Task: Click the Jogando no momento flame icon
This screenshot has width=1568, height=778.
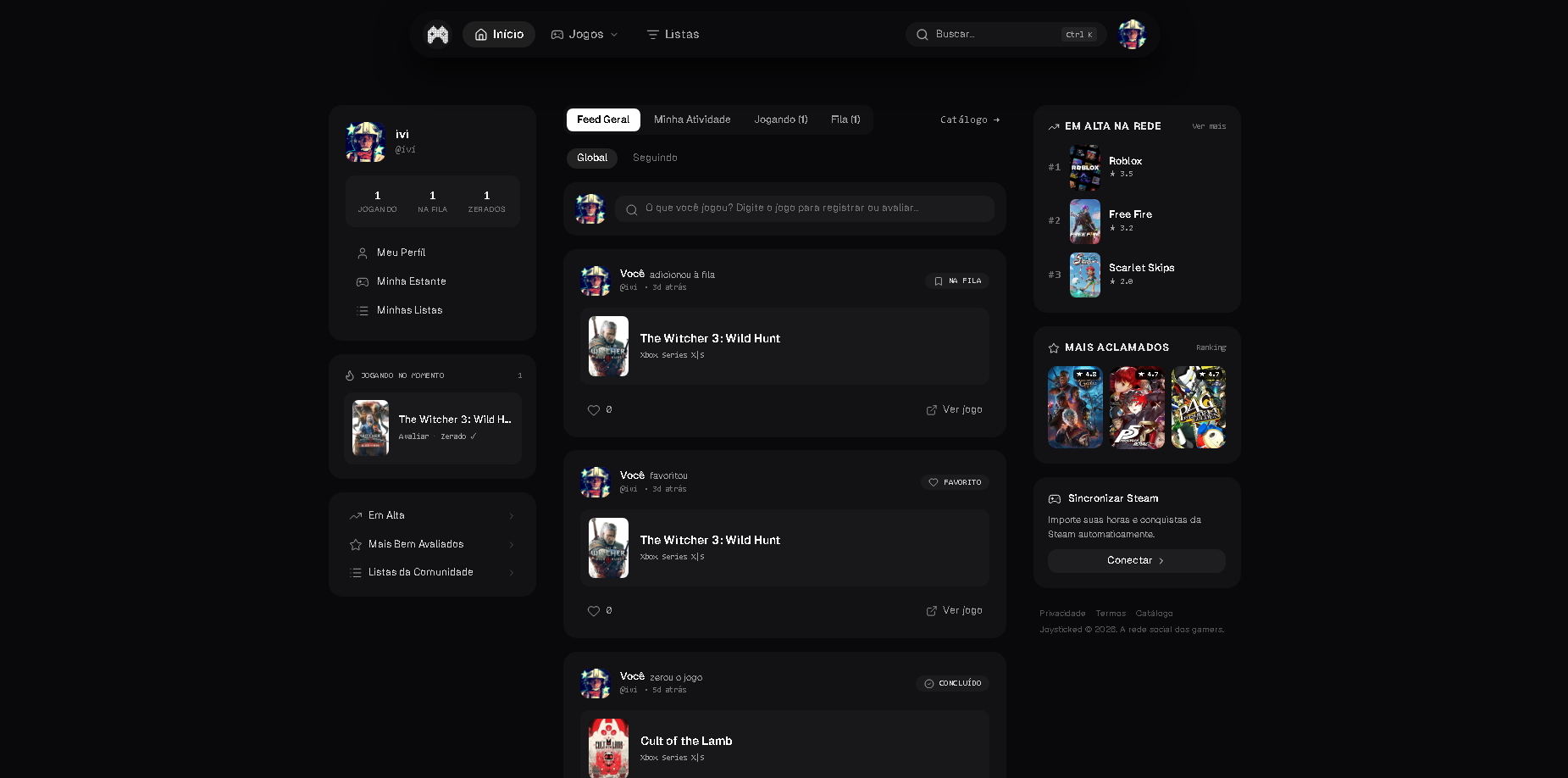Action: click(350, 375)
